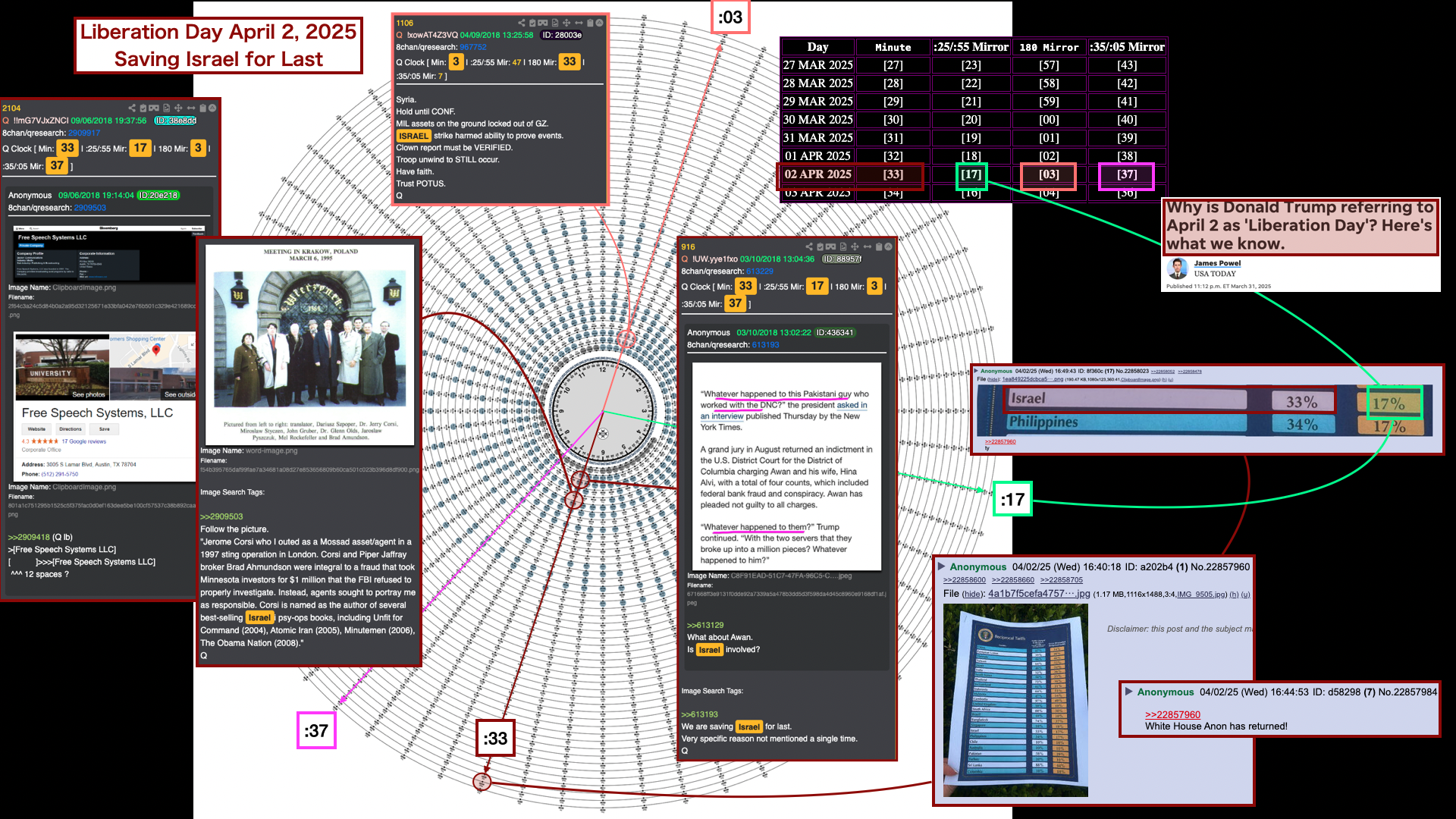Open the Israel 33% tariff chart image
1456x819 pixels.
1205,411
